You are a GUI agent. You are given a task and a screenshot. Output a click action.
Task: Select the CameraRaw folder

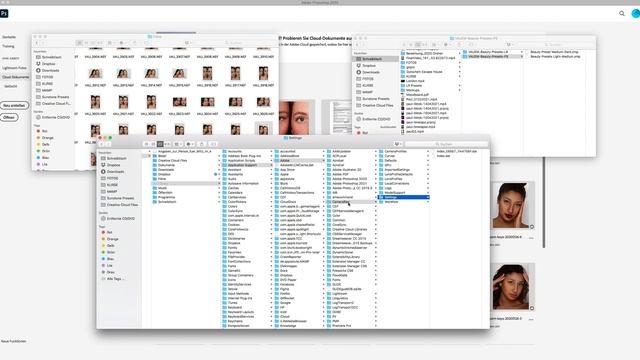click(x=340, y=202)
